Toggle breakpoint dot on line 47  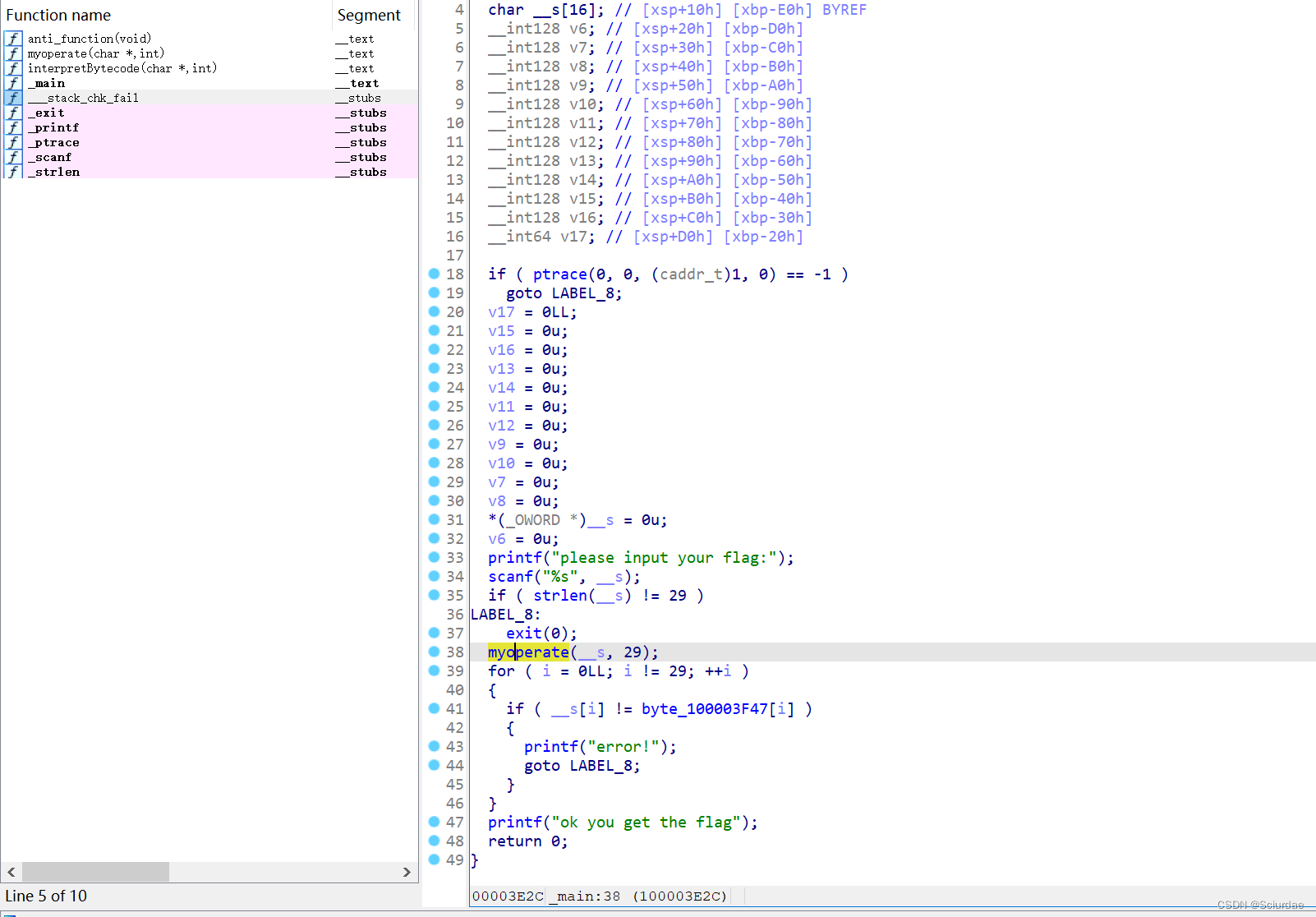pyautogui.click(x=434, y=822)
